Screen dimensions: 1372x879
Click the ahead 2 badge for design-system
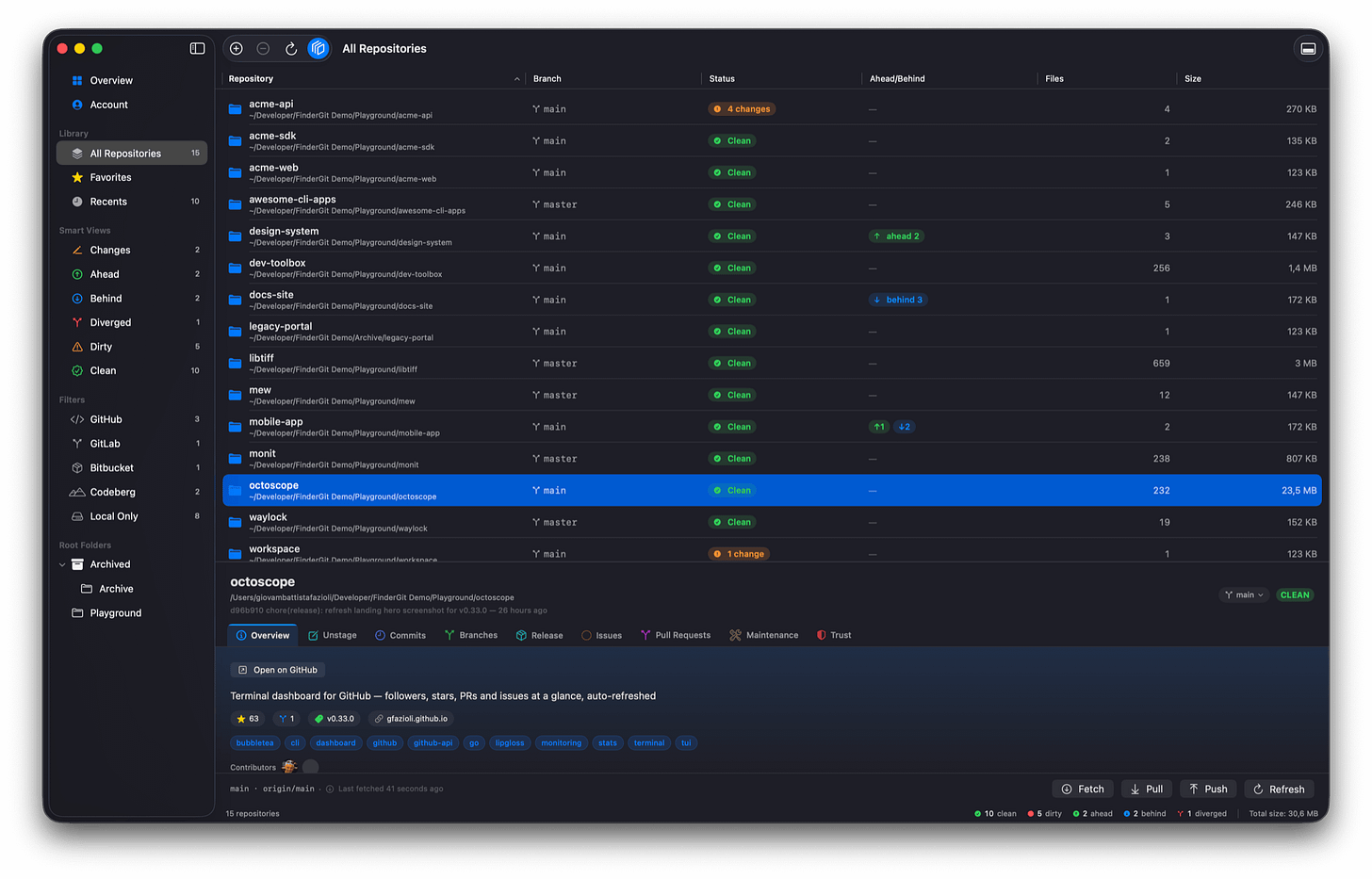(x=896, y=236)
